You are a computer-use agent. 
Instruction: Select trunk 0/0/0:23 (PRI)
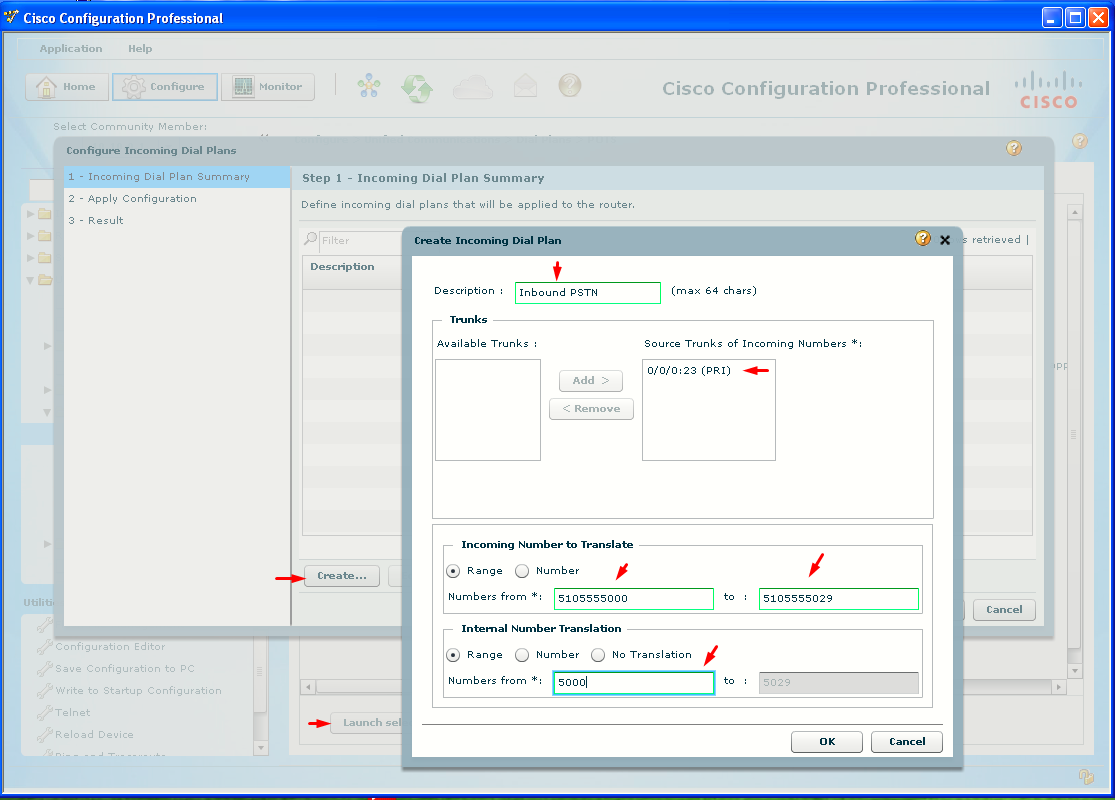click(x=689, y=370)
